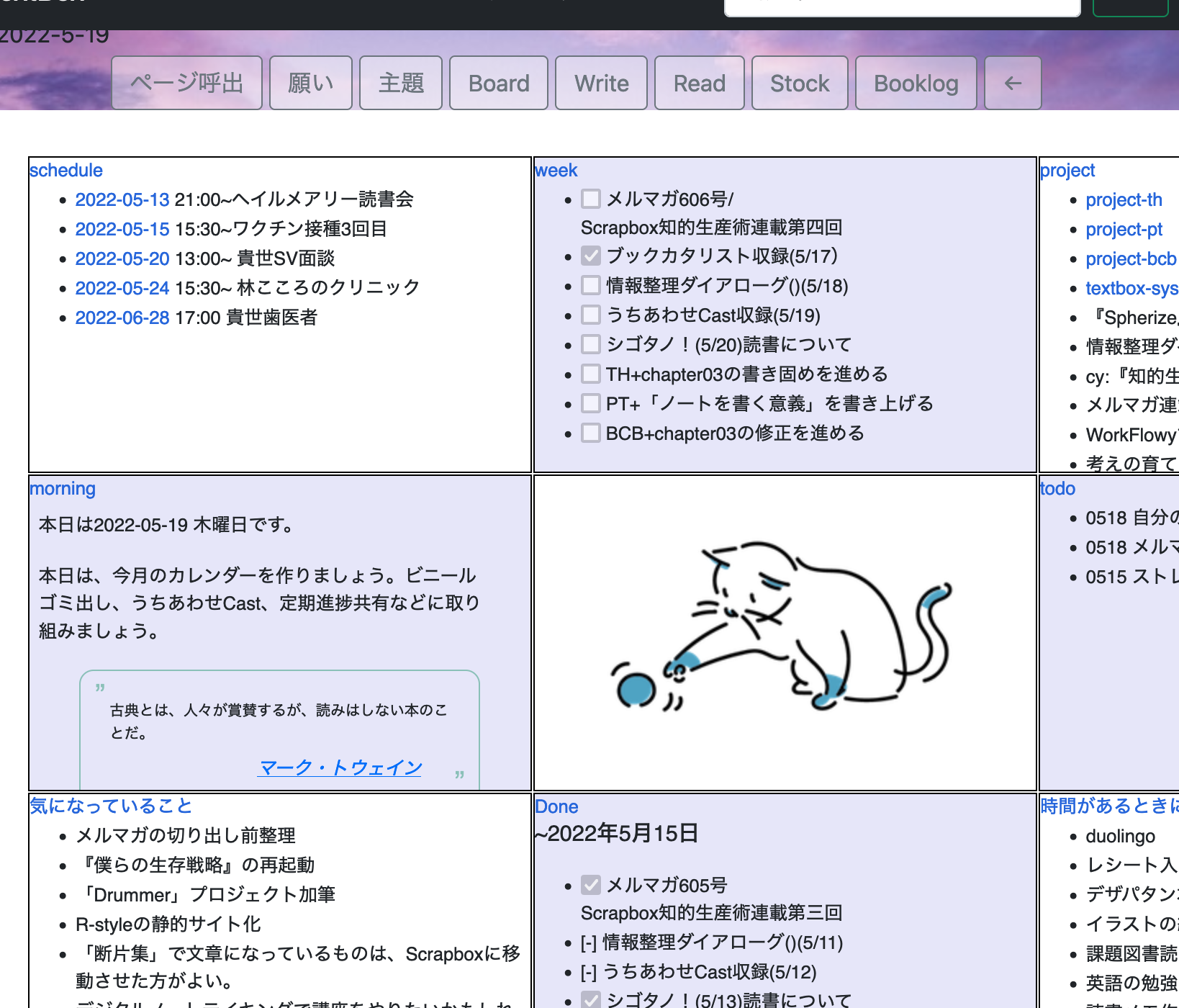Open the Board page

[498, 83]
